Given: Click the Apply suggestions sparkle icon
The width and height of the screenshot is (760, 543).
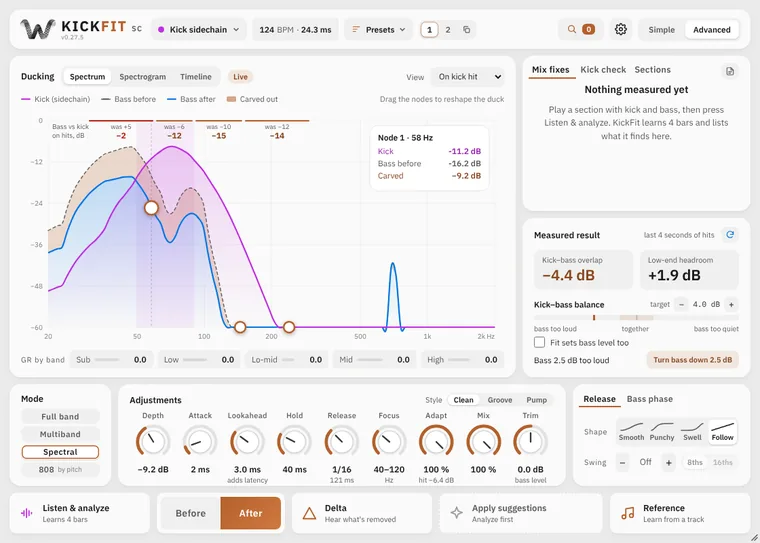Looking at the screenshot, I should 457,513.
